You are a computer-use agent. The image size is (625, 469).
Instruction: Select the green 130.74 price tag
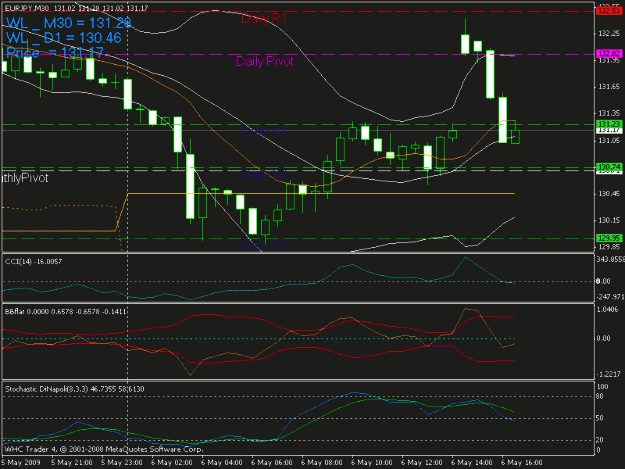coord(609,167)
